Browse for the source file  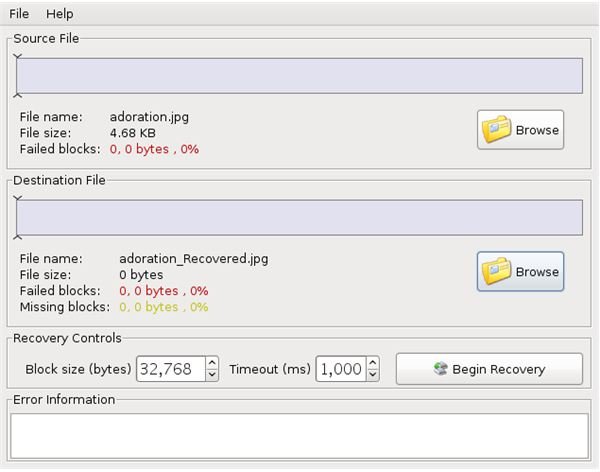[x=520, y=130]
